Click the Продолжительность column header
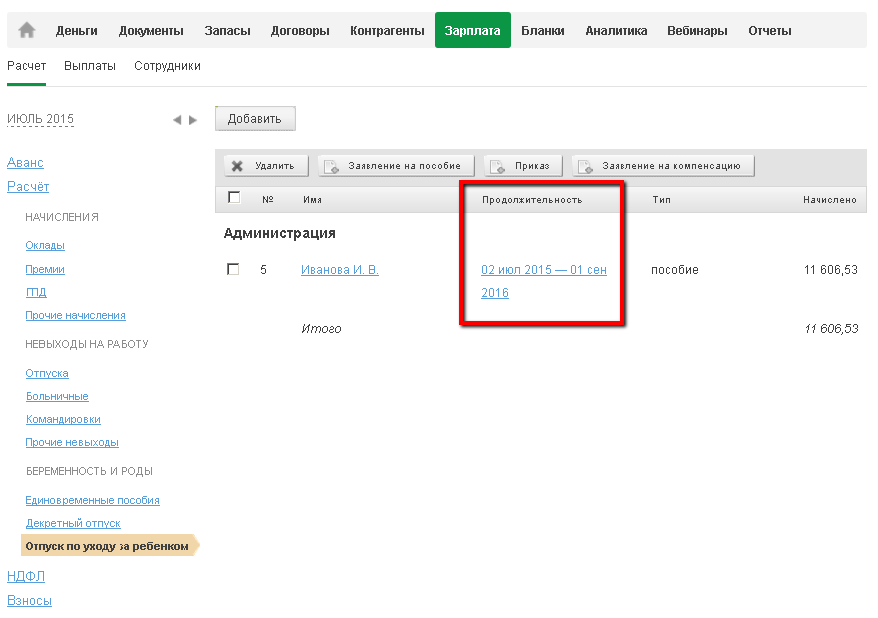 pos(532,200)
